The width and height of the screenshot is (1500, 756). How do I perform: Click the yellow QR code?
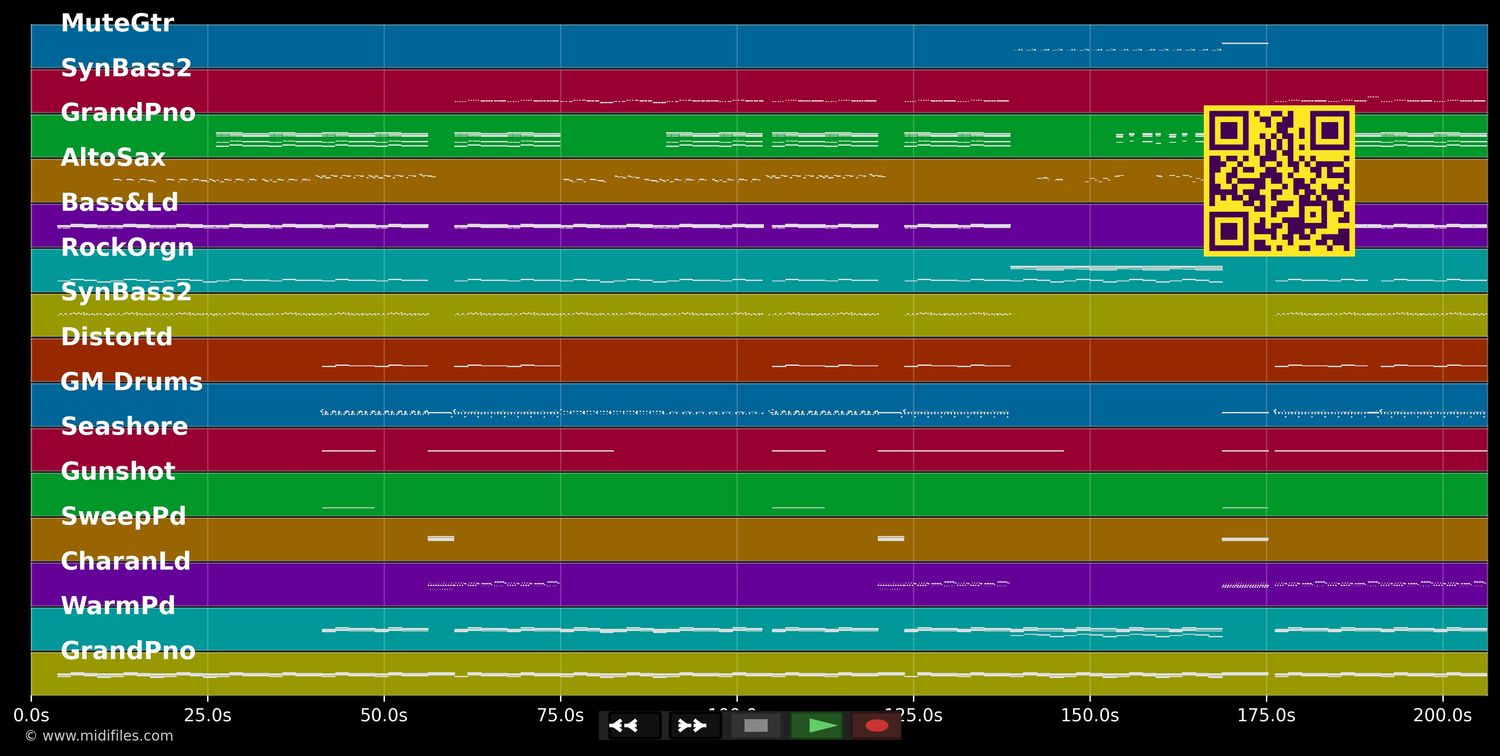[x=1280, y=181]
